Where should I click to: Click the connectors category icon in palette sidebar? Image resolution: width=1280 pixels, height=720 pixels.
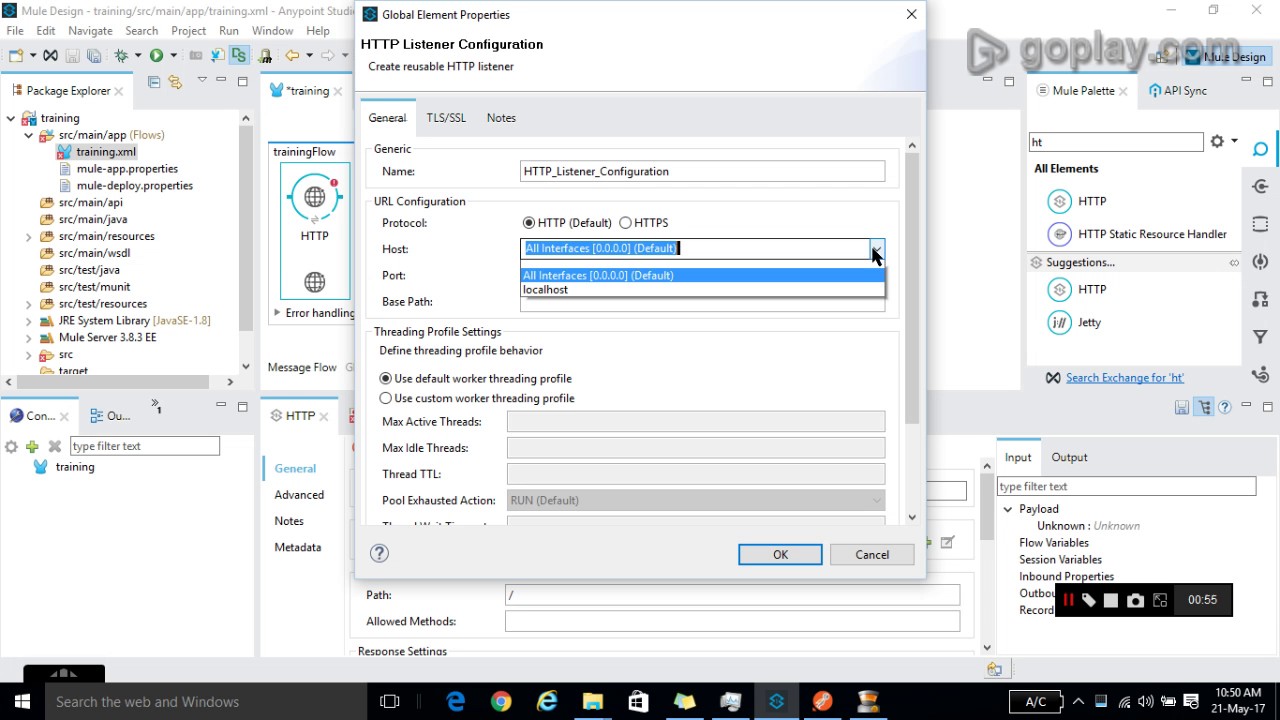[1260, 187]
